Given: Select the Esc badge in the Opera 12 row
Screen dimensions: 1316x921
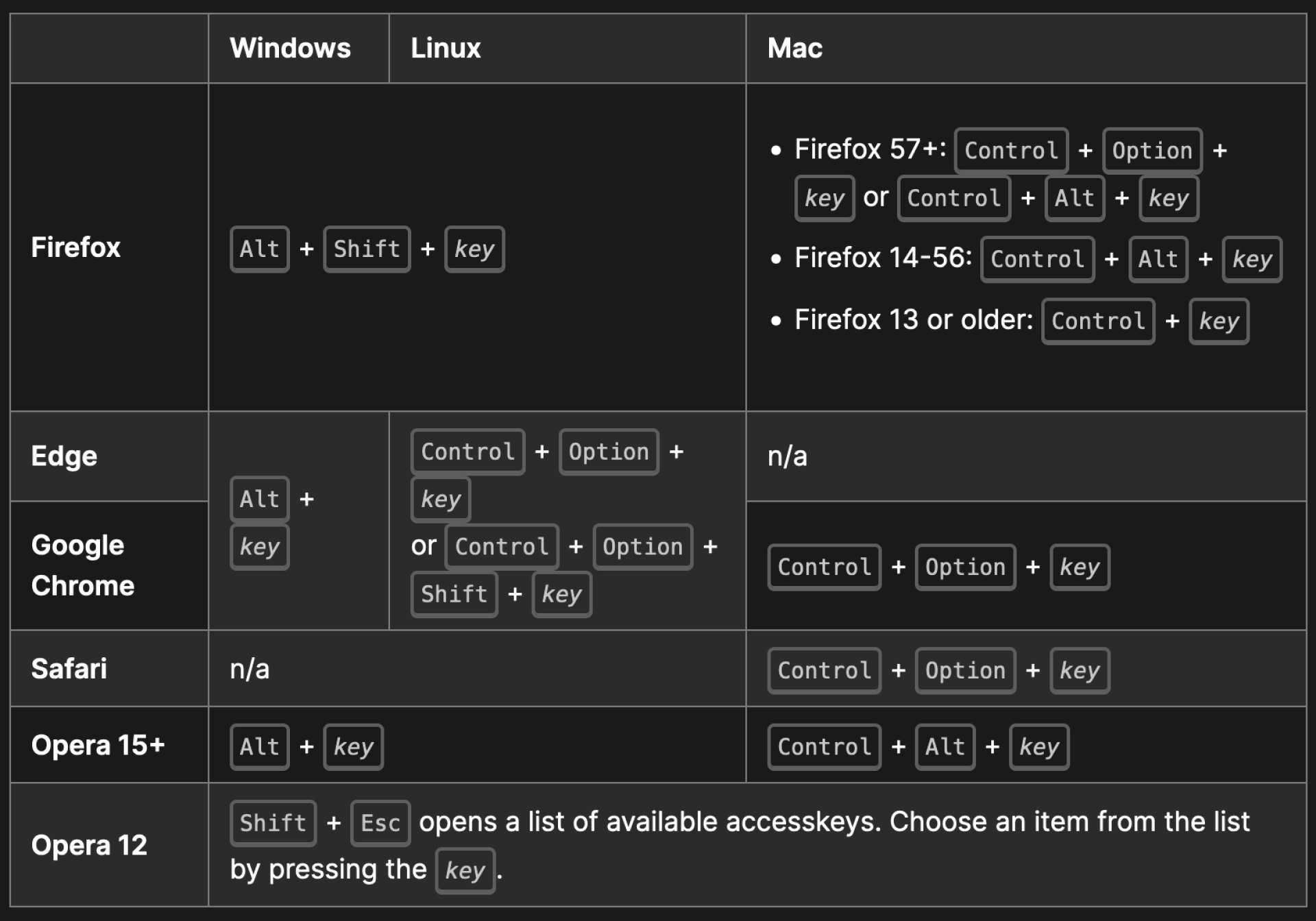Looking at the screenshot, I should point(380,822).
